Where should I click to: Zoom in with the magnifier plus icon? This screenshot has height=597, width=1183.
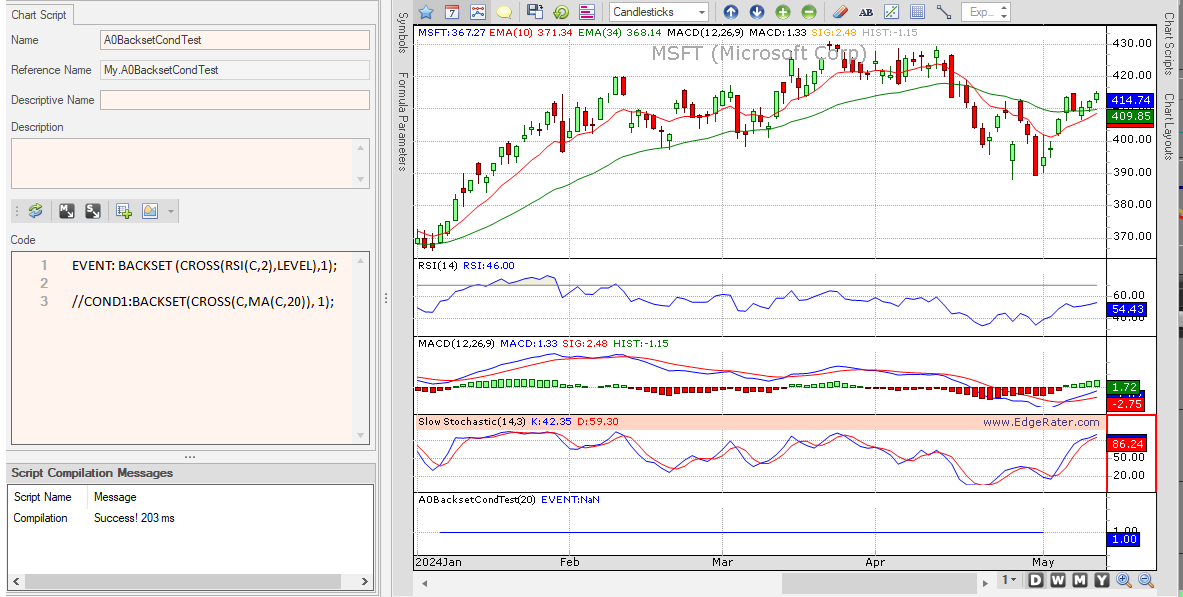(1124, 580)
